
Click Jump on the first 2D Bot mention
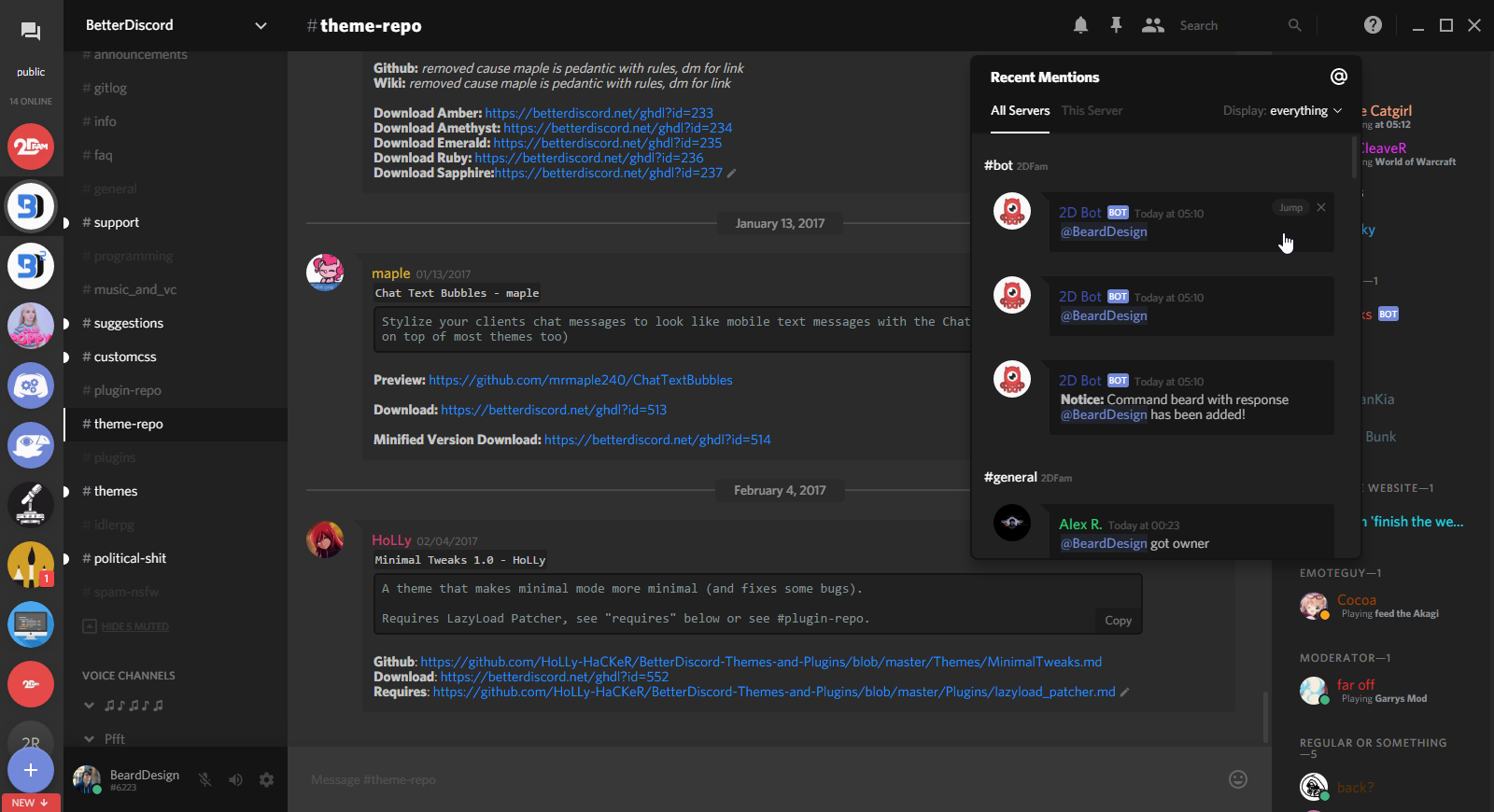coord(1291,207)
